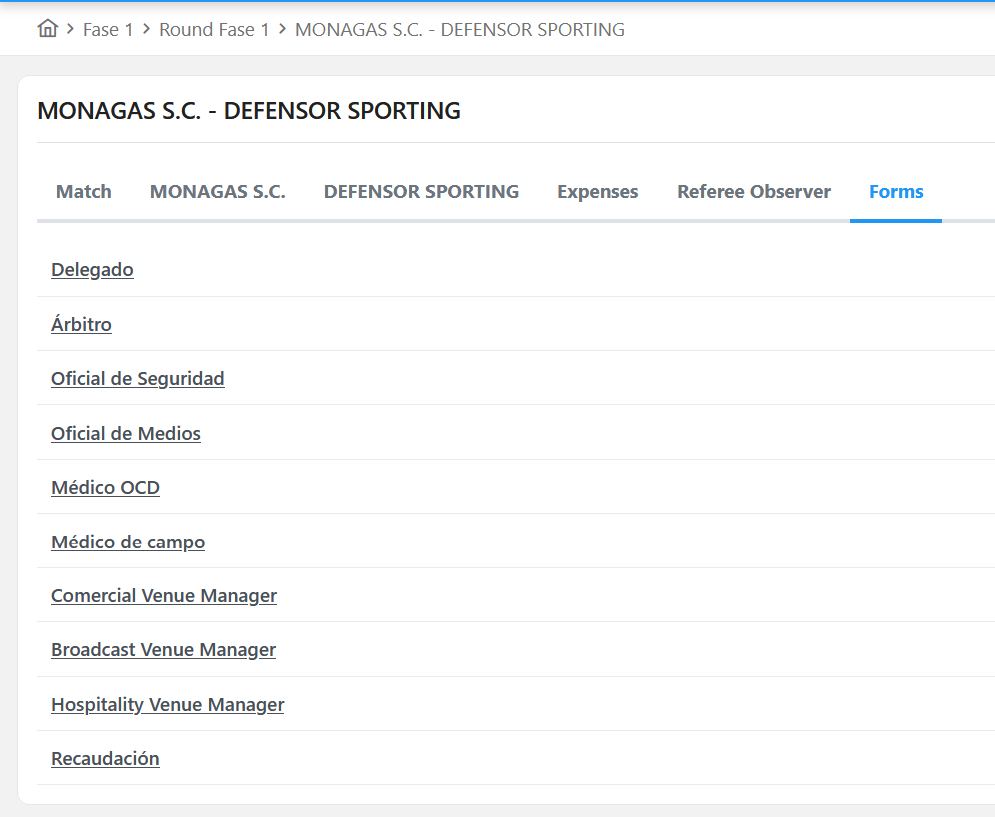Click the home icon in breadcrumb
995x817 pixels.
47,29
